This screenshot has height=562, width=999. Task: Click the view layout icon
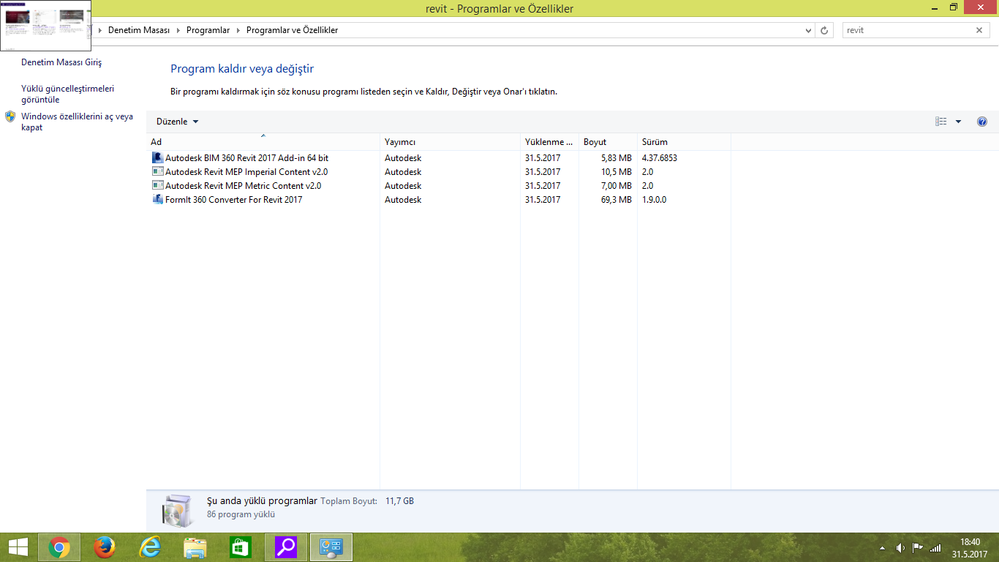pos(941,121)
